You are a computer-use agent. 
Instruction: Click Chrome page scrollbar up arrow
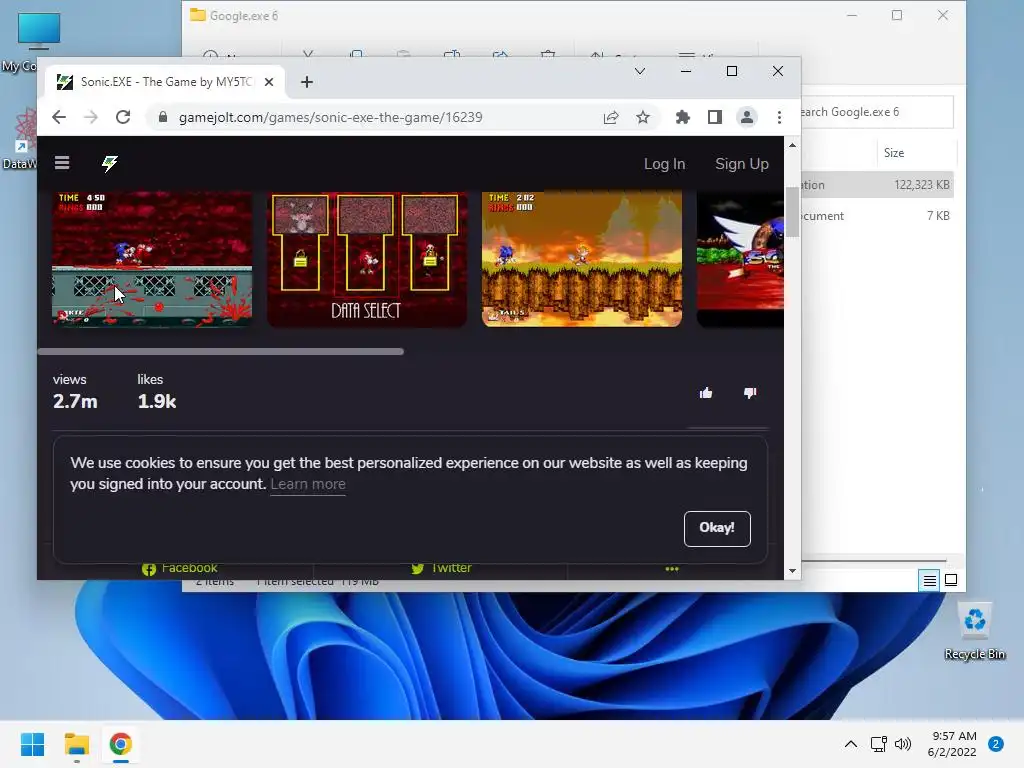point(792,145)
